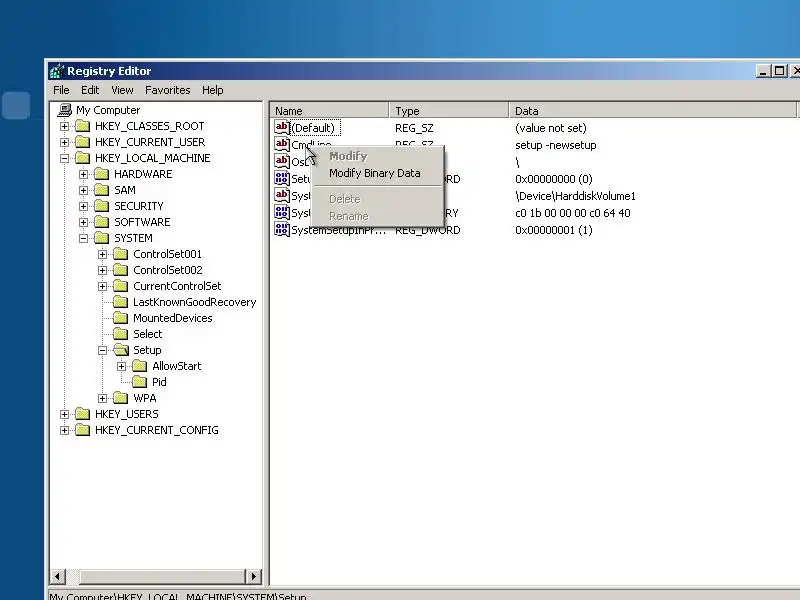This screenshot has width=800, height=600.
Task: Click the Select key folder icon
Action: point(121,334)
